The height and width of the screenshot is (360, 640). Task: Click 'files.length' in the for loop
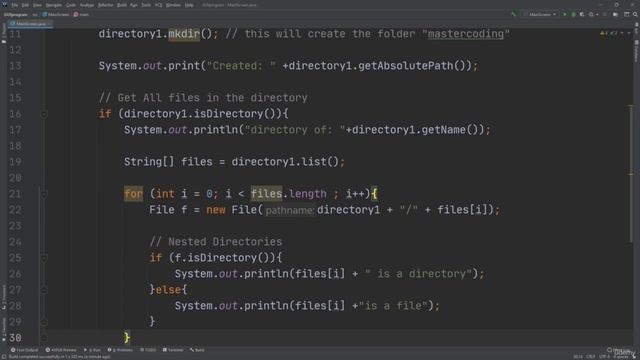(289, 194)
